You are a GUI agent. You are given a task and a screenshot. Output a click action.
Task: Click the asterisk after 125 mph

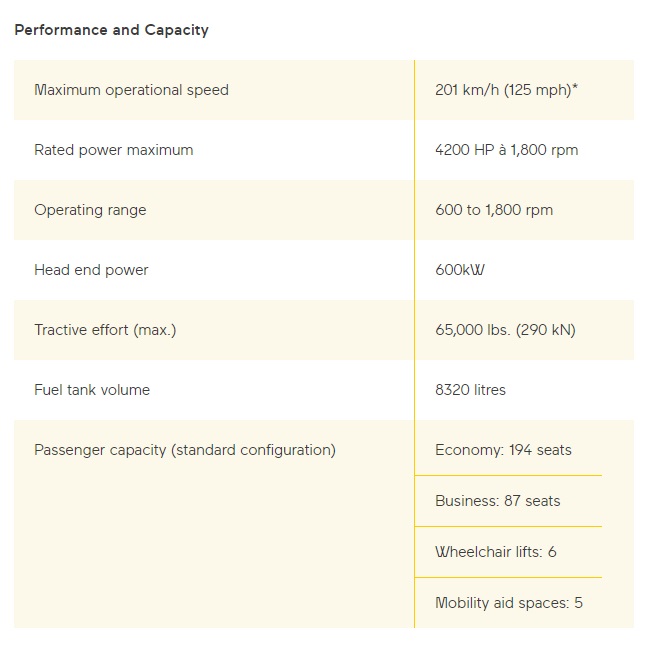(x=575, y=87)
